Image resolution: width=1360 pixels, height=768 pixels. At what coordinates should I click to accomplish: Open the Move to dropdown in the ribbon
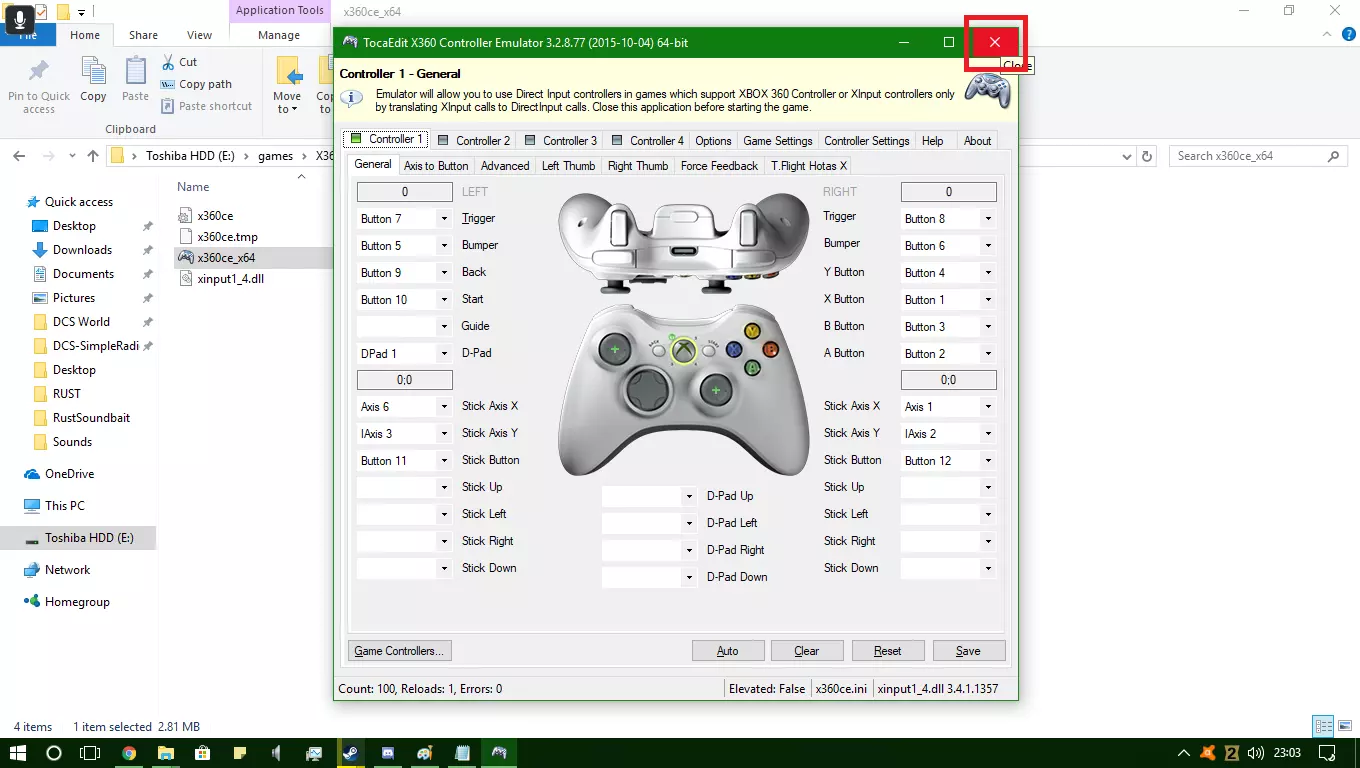[287, 86]
